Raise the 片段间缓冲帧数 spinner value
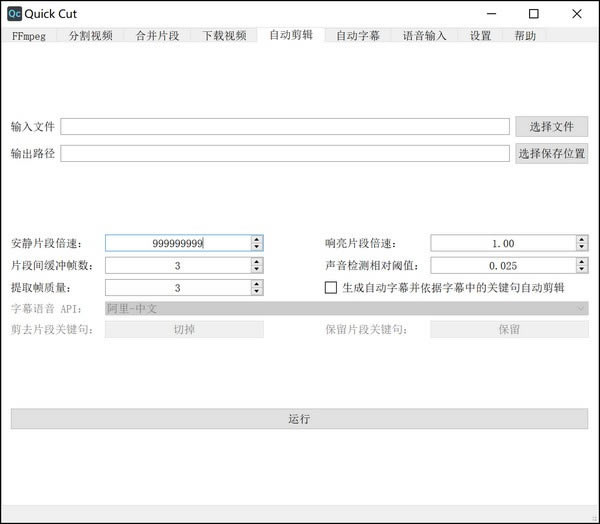 (x=257, y=261)
